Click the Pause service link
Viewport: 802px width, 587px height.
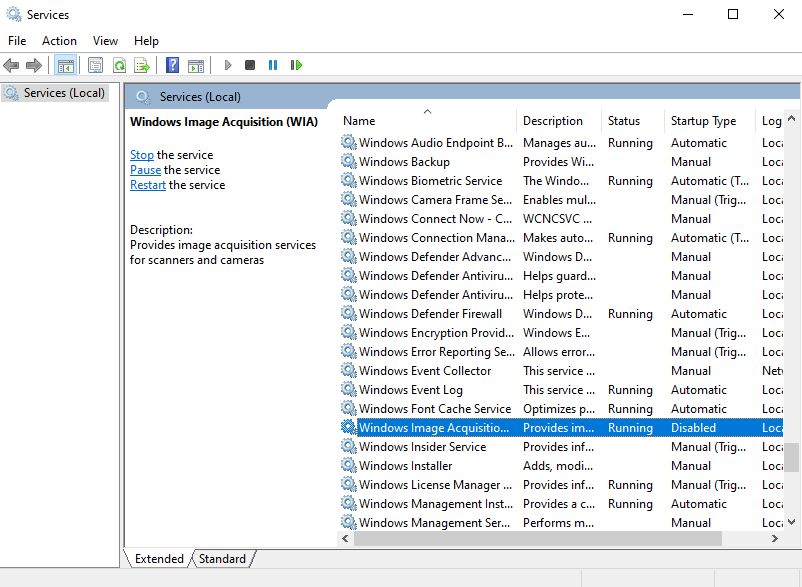click(x=145, y=169)
